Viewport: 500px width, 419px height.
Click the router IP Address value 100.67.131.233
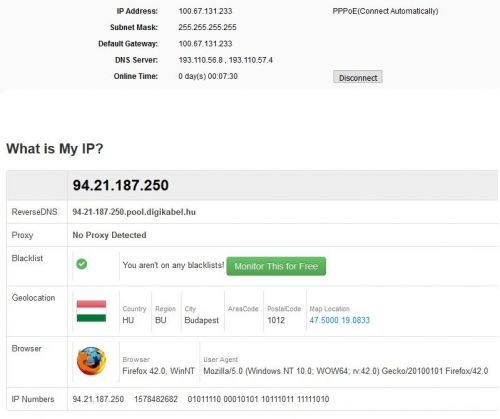205,11
